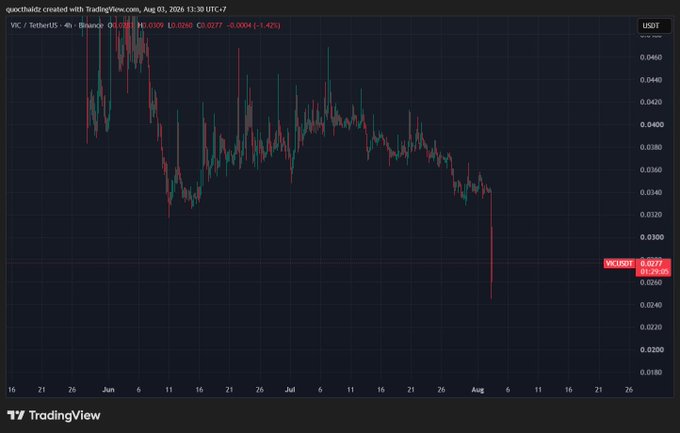Click the 0.0380 price axis label

coord(651,147)
